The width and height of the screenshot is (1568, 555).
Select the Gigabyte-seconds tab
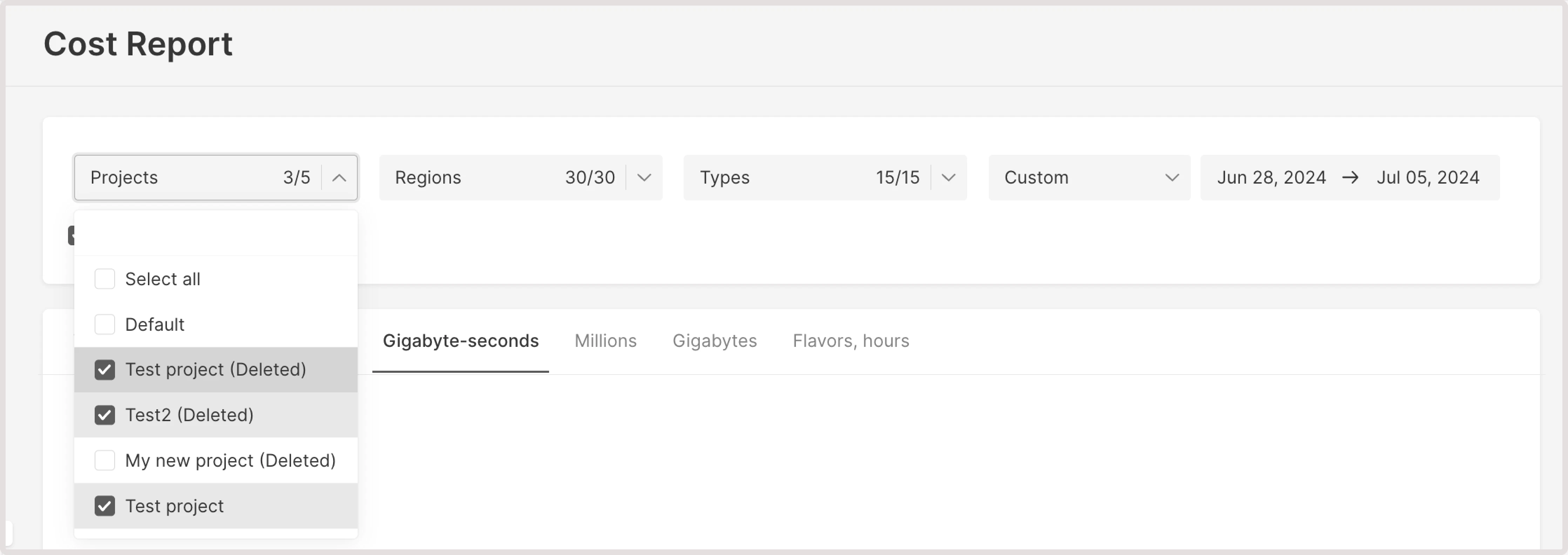coord(461,341)
